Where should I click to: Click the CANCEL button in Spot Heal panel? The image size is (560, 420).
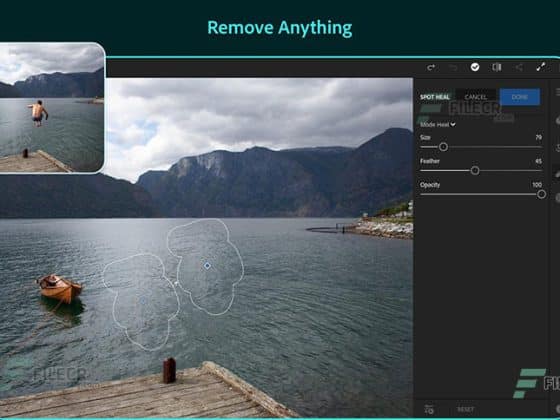pos(475,97)
